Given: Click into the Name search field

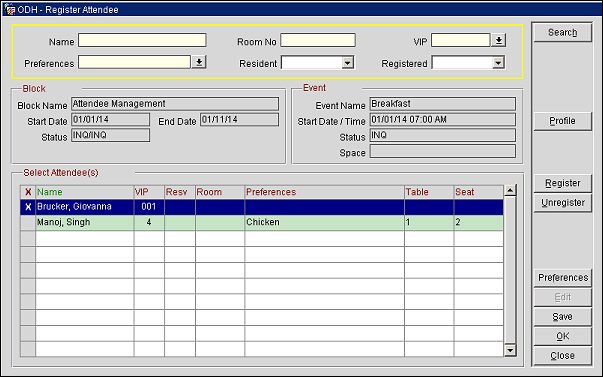Looking at the screenshot, I should (x=142, y=40).
